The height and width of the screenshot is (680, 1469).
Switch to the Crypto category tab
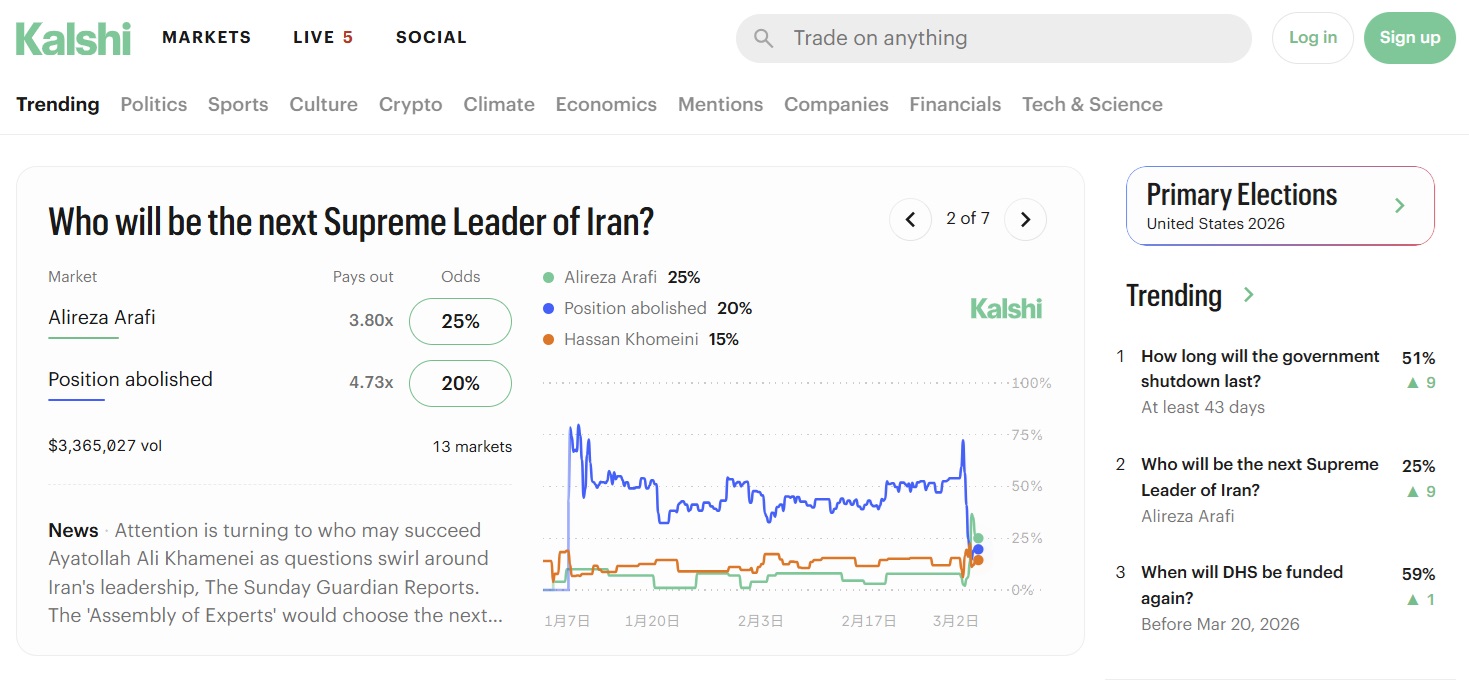(x=410, y=104)
